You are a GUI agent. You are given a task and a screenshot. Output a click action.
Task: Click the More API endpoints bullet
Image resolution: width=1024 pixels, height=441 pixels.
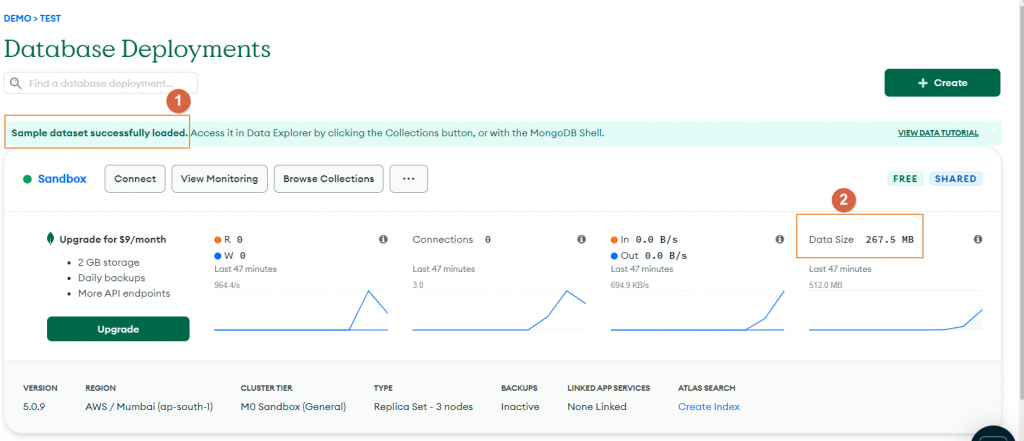(x=124, y=293)
